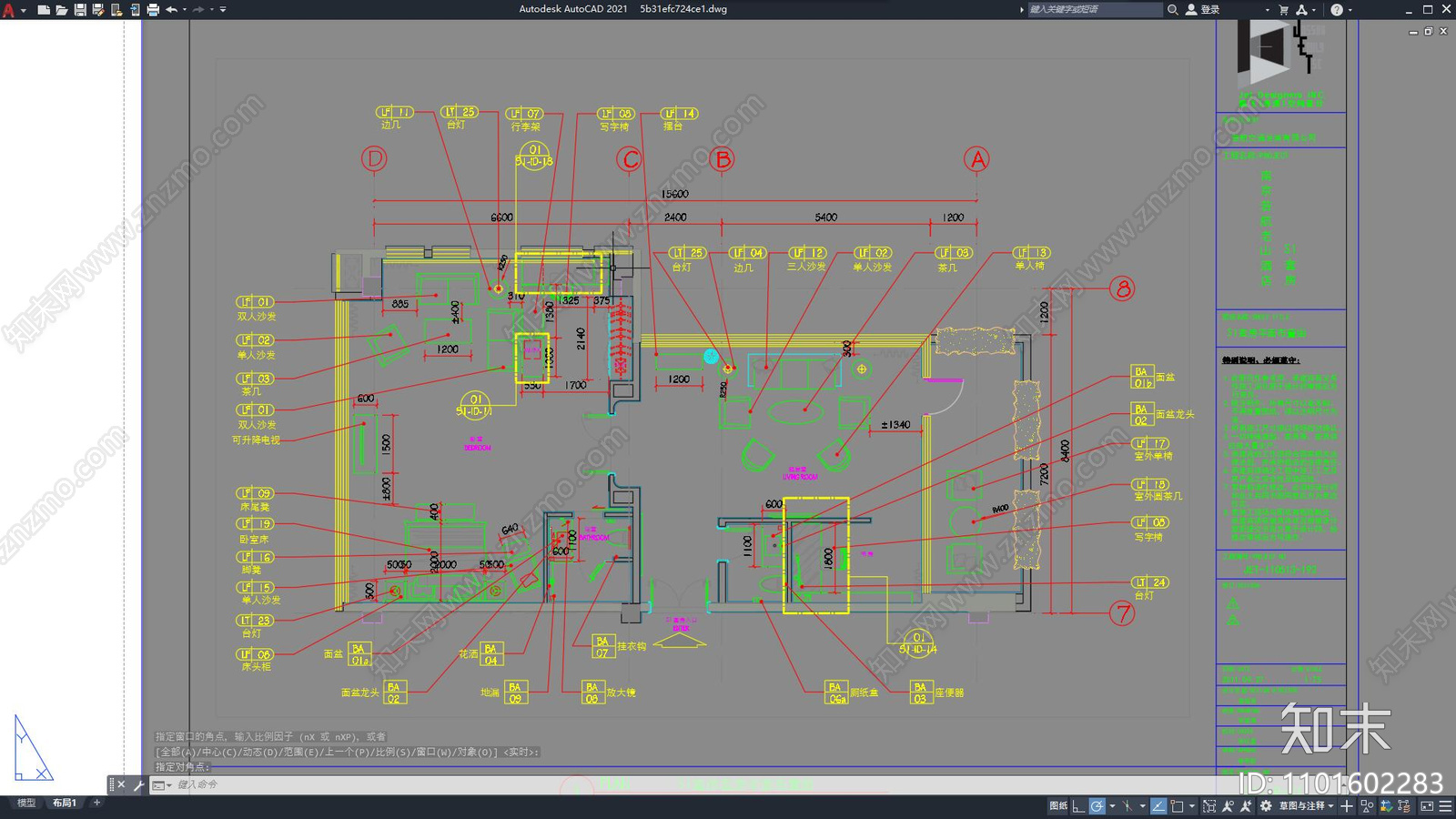1456x819 pixels.
Task: Click the workspace switching gear icon
Action: click(x=1266, y=806)
